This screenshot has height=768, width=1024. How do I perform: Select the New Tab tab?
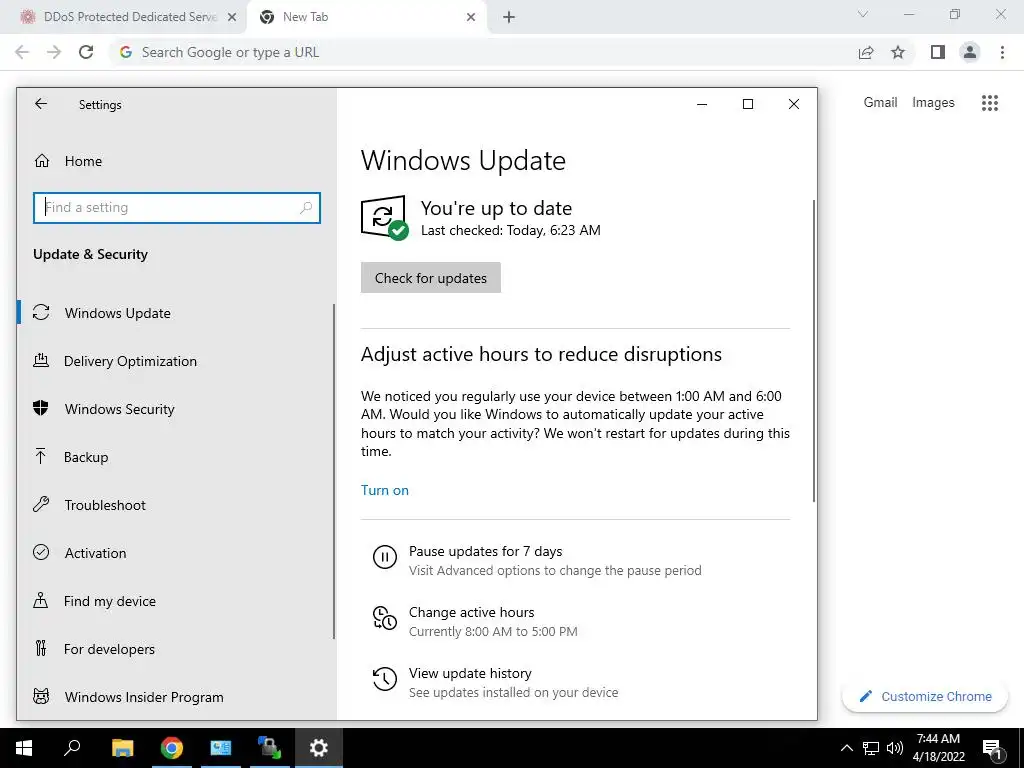pyautogui.click(x=366, y=17)
